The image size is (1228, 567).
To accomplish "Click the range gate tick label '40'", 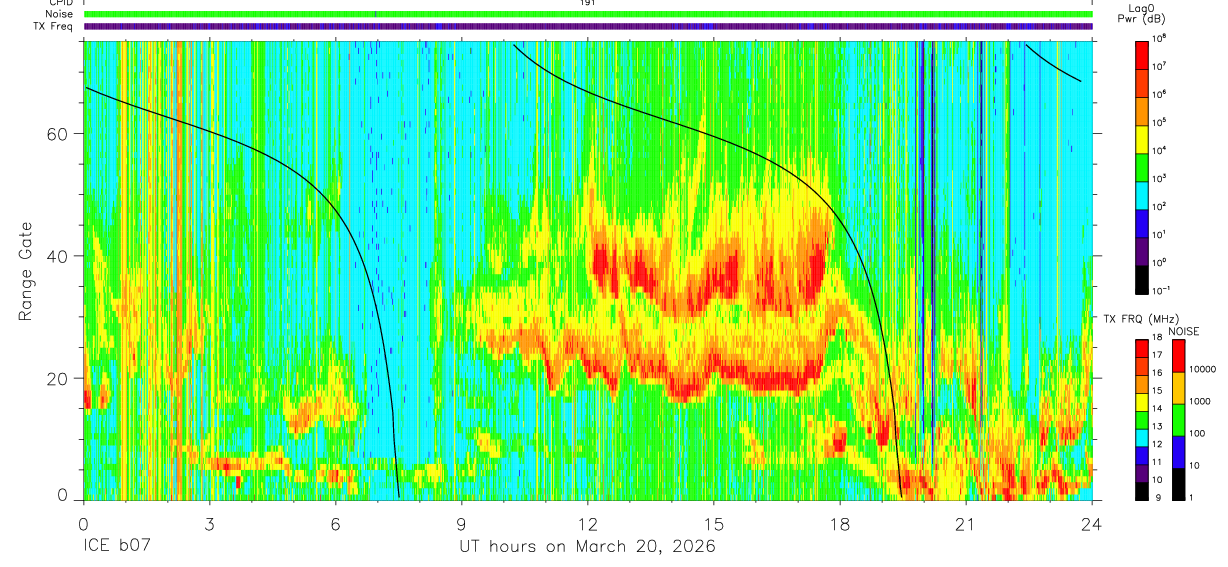I will pyautogui.click(x=58, y=256).
